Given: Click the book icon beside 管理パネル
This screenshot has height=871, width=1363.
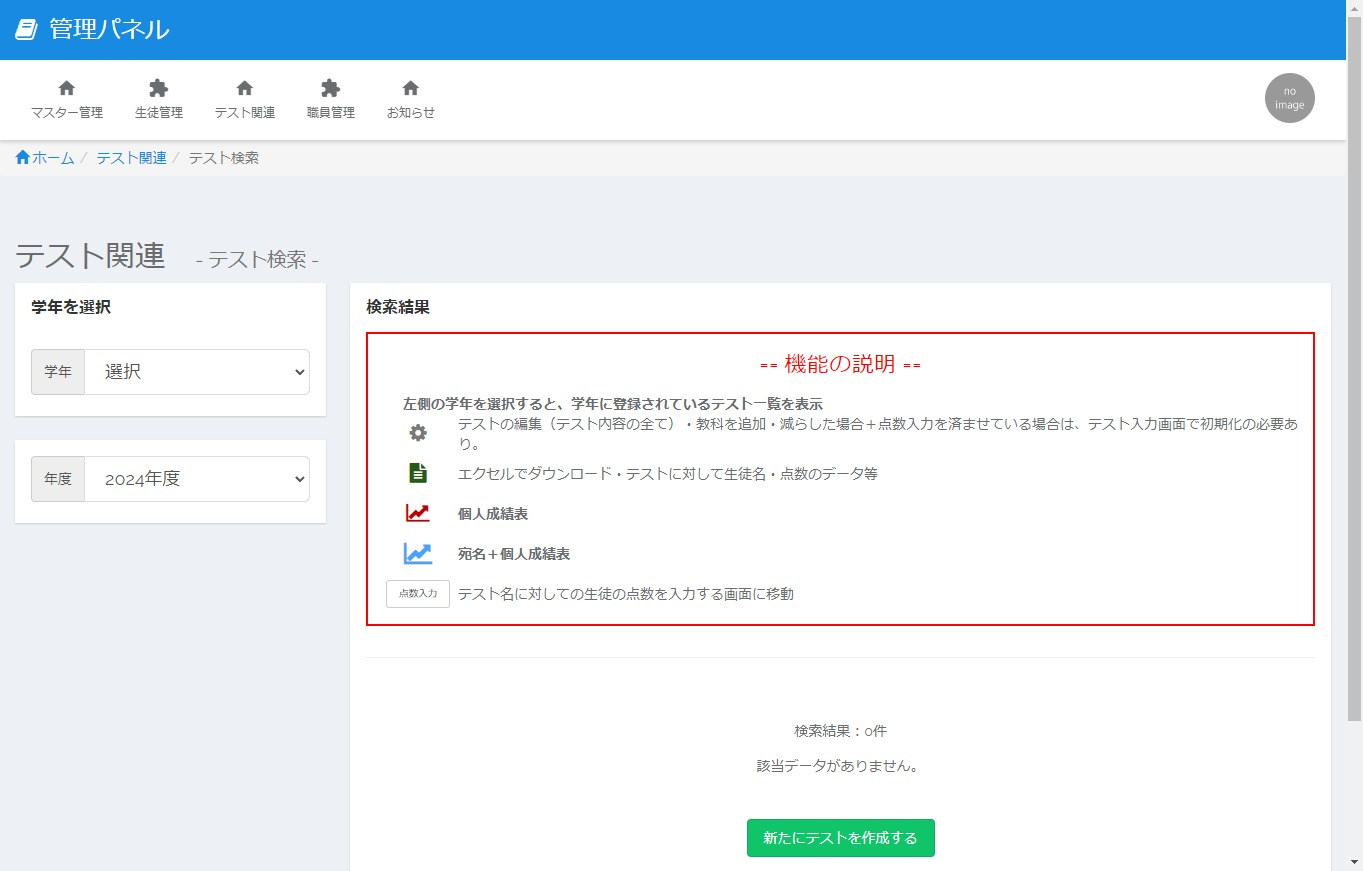Looking at the screenshot, I should (26, 30).
